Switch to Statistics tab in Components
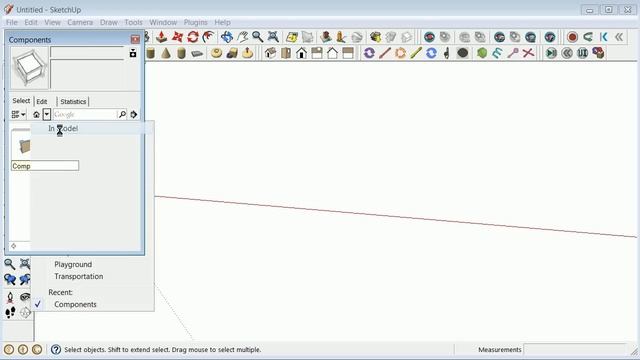This screenshot has width=640, height=360. [x=73, y=102]
